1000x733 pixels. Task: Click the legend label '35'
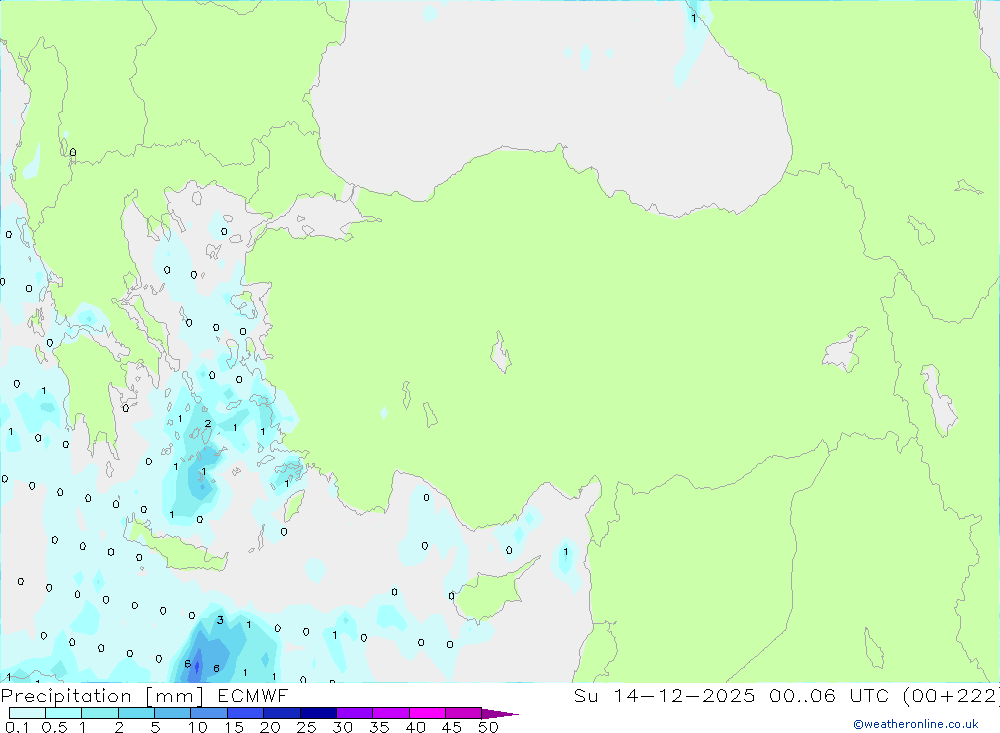[x=379, y=727]
